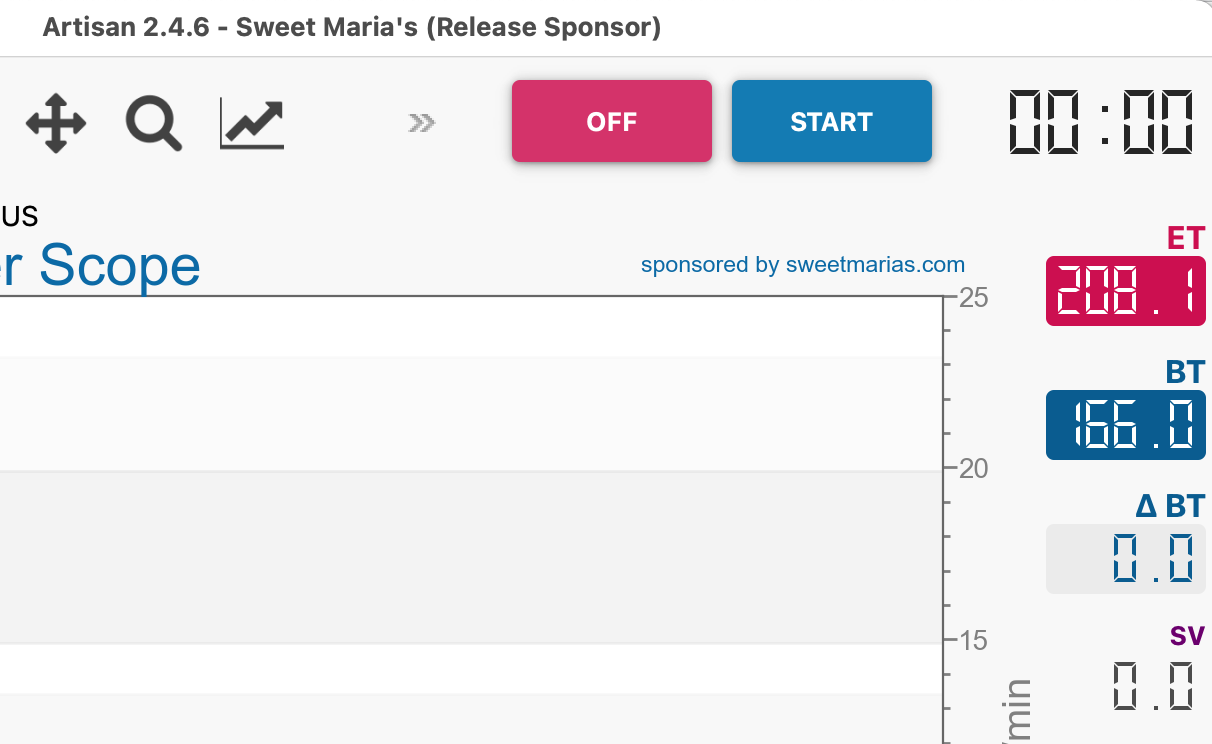Image resolution: width=1212 pixels, height=744 pixels.
Task: Toggle the roaster OFF button
Action: [611, 121]
